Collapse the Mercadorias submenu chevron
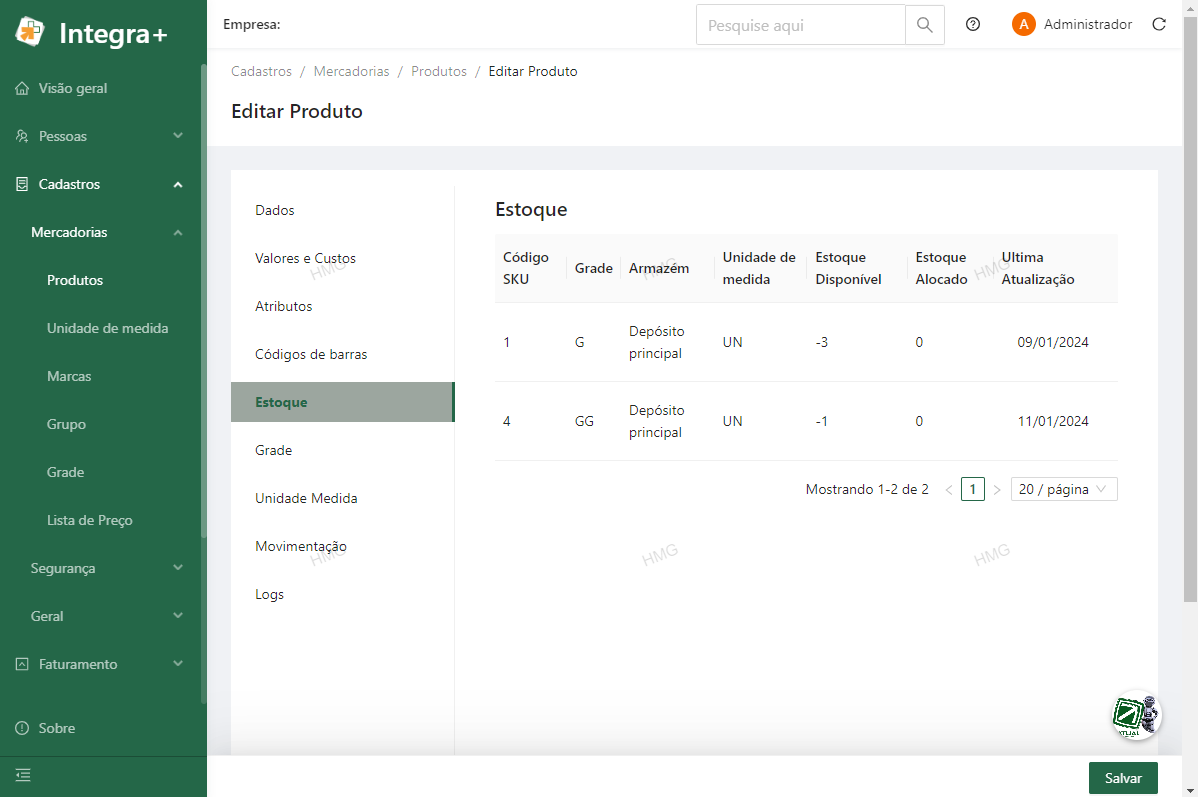 (x=178, y=232)
